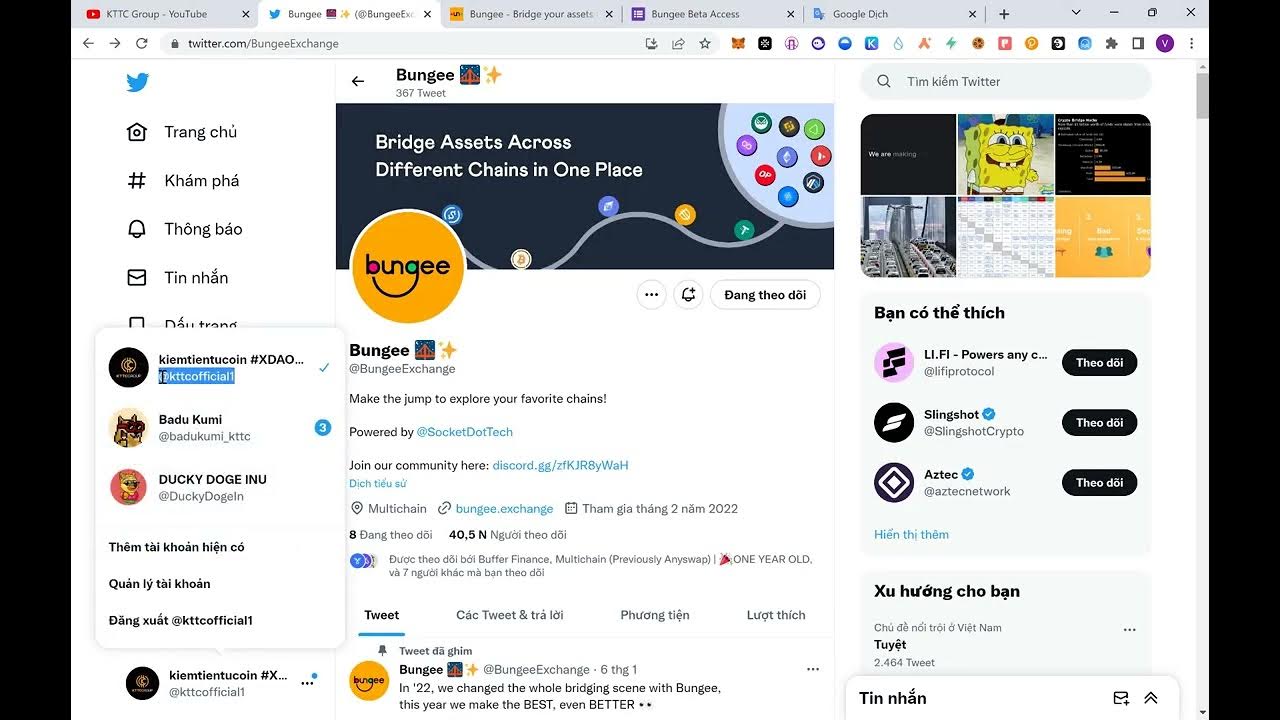Open SpongeBob media thumbnail

coord(1005,154)
